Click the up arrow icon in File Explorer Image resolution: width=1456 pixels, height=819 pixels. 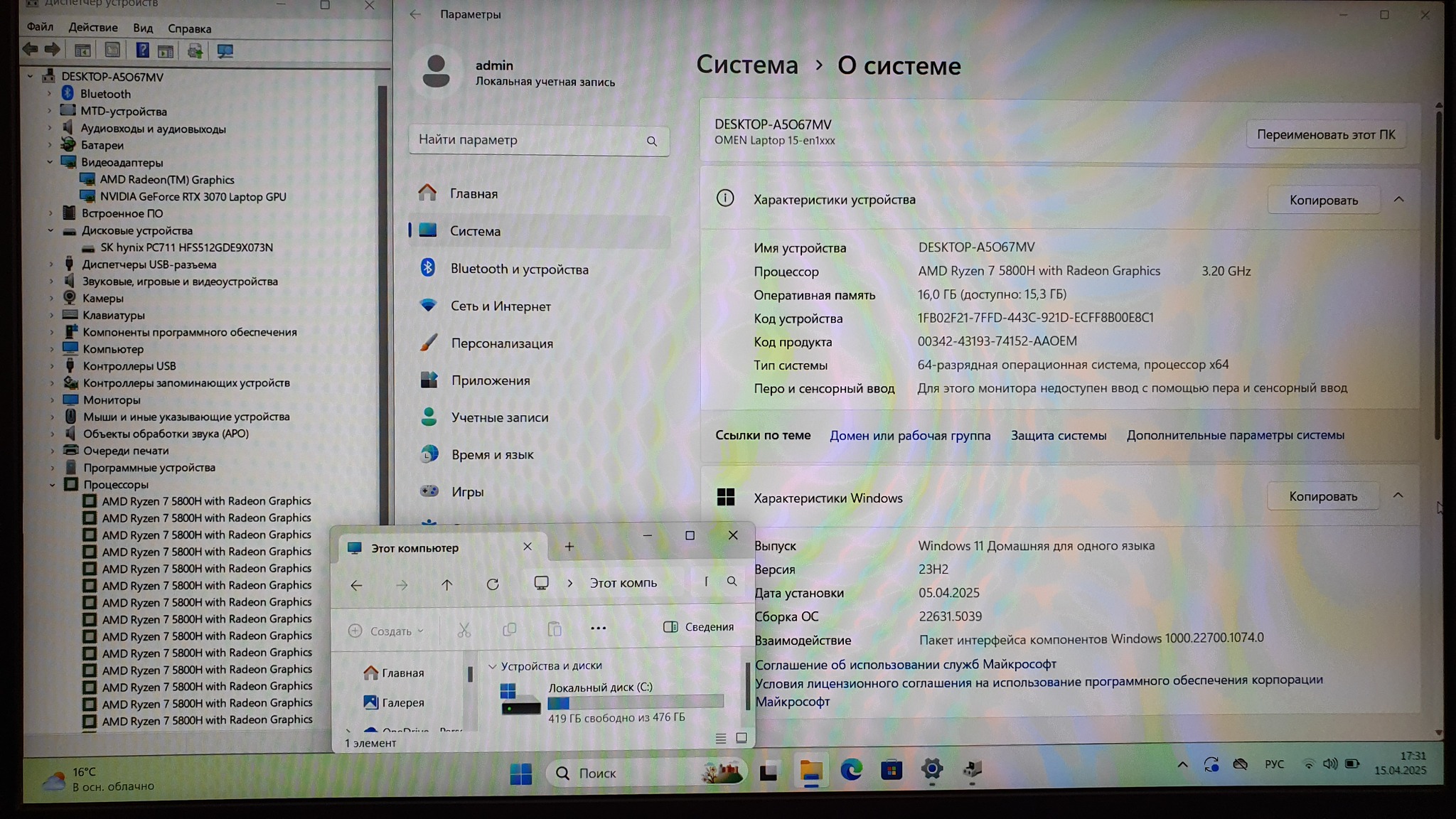(x=446, y=584)
